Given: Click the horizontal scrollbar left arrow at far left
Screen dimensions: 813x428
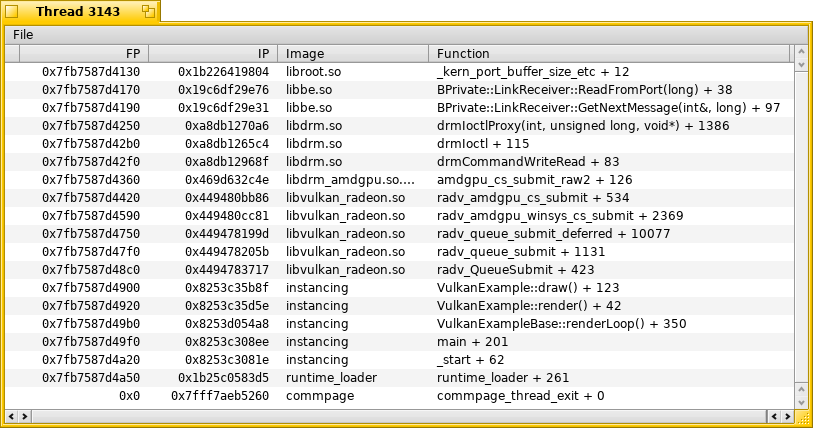Looking at the screenshot, I should [11, 416].
